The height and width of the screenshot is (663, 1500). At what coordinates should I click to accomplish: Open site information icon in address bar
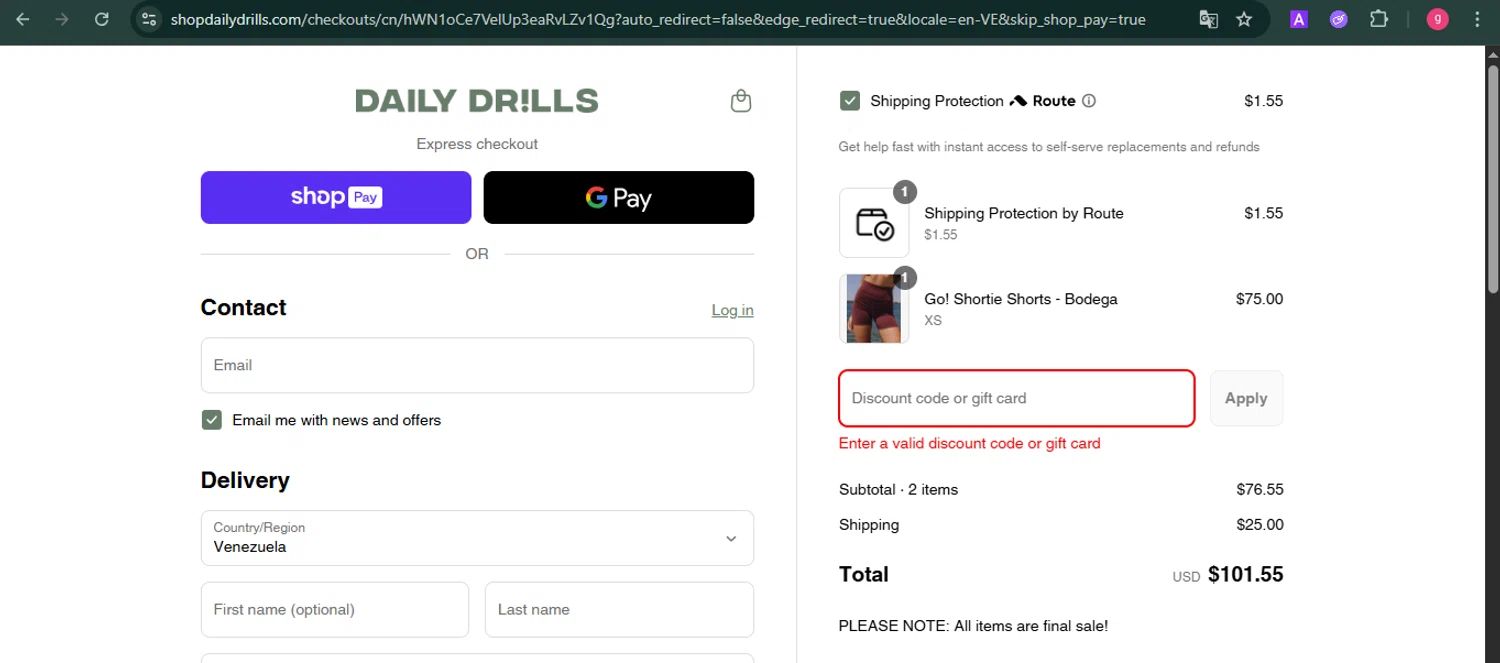(149, 19)
